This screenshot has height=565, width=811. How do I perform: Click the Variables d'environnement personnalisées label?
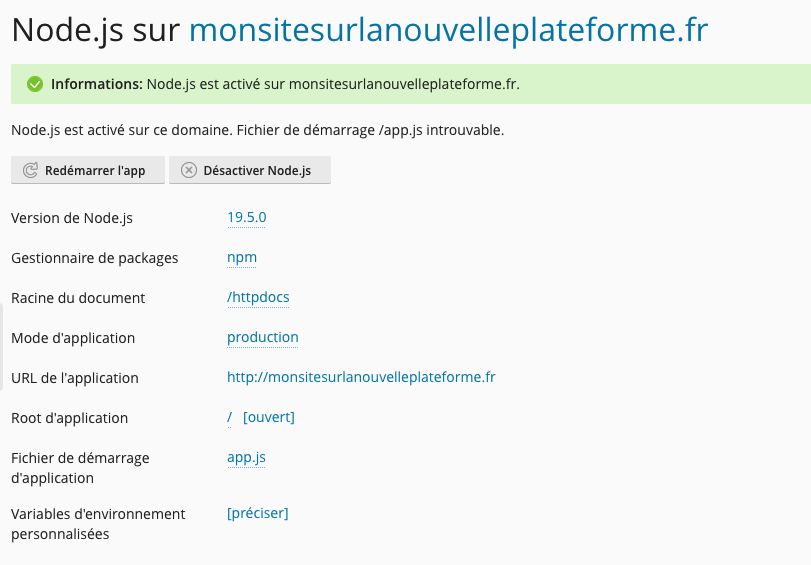pos(98,524)
